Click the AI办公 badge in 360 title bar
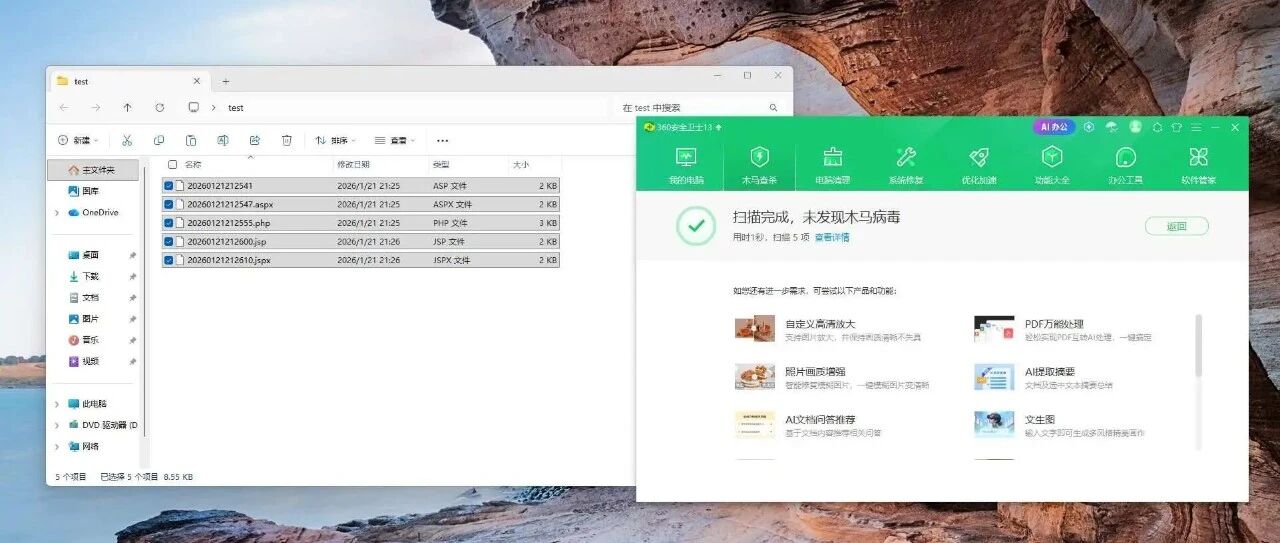The height and width of the screenshot is (543, 1280). point(1054,127)
